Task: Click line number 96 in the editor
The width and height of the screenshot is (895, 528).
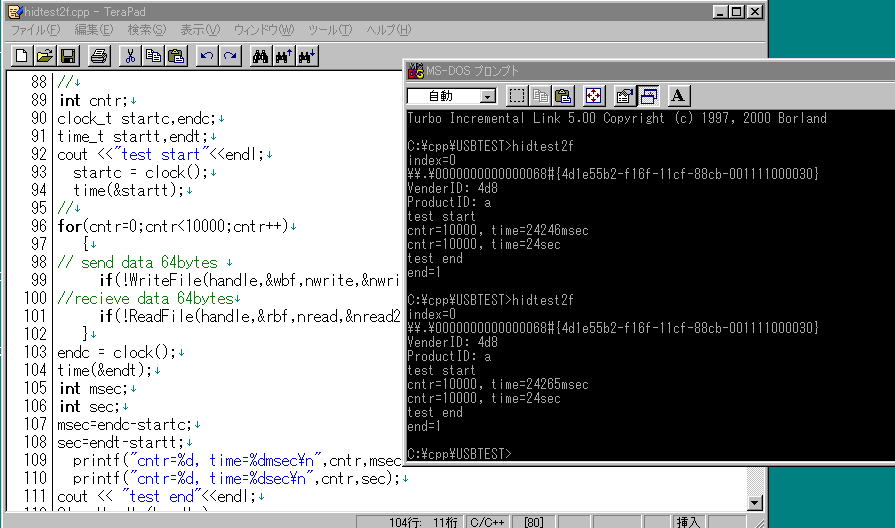Action: [x=39, y=226]
